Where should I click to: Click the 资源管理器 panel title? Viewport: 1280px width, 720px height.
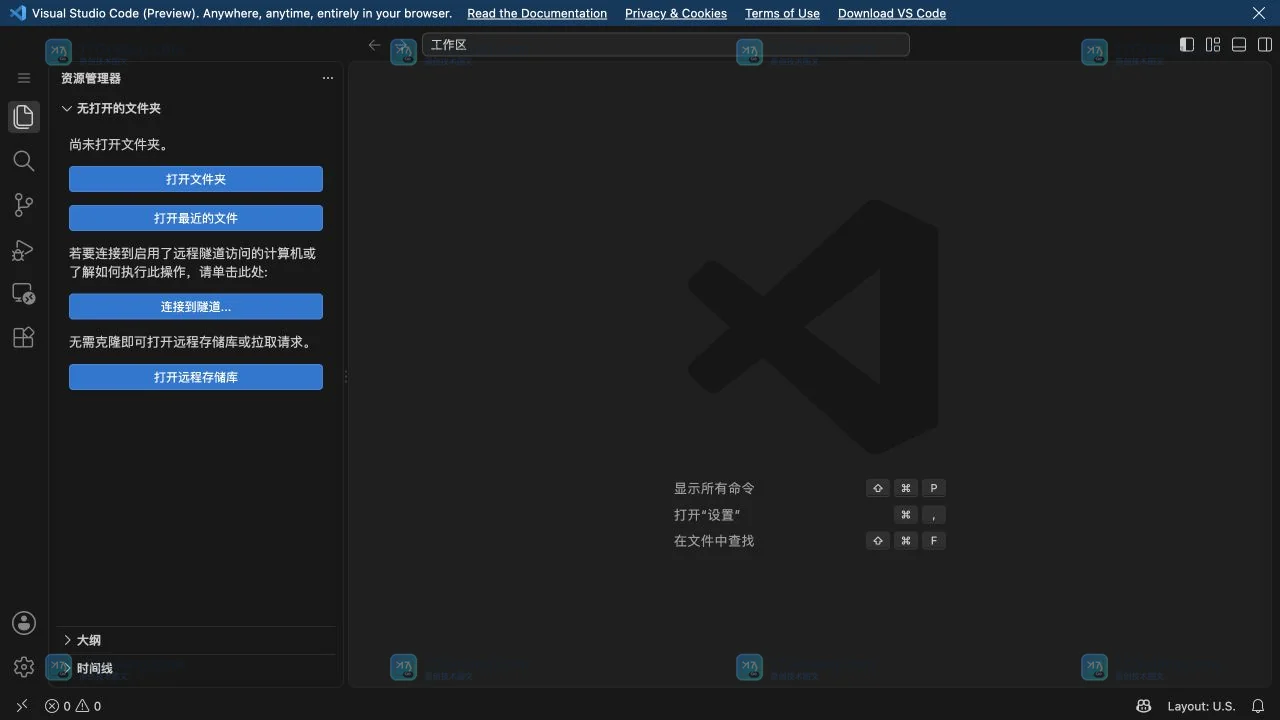tap(91, 78)
